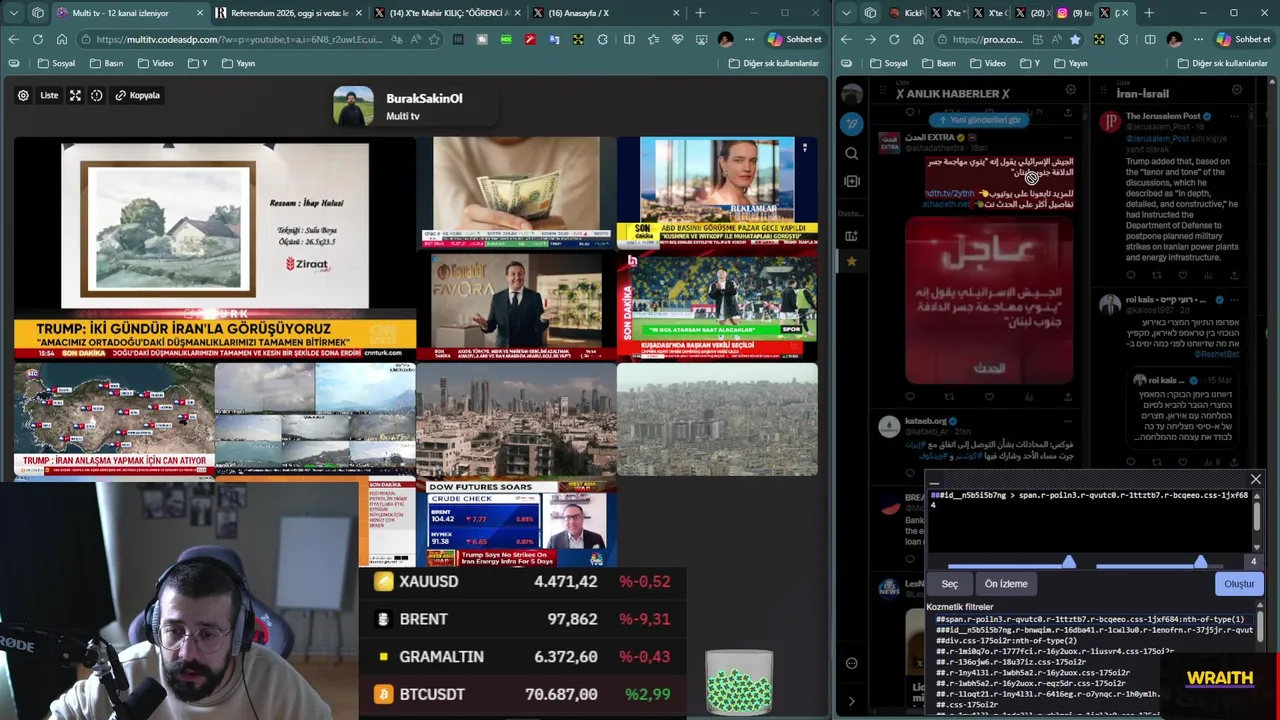Open favorites list icon in left browser
The width and height of the screenshot is (1280, 720).
point(653,39)
